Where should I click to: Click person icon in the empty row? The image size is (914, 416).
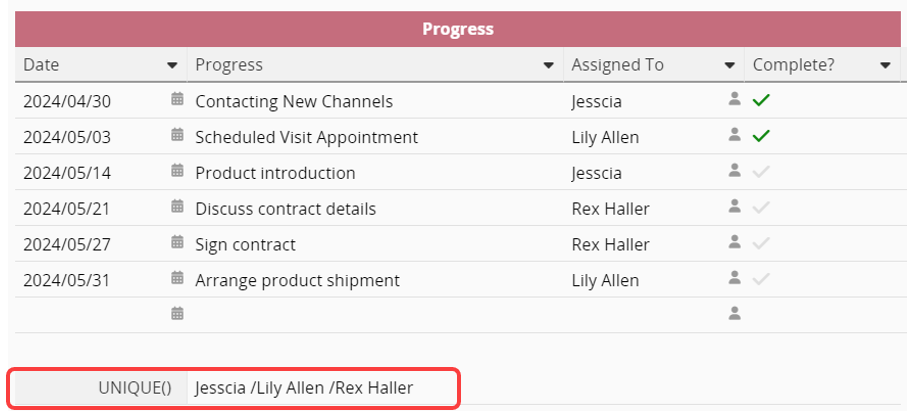click(735, 313)
